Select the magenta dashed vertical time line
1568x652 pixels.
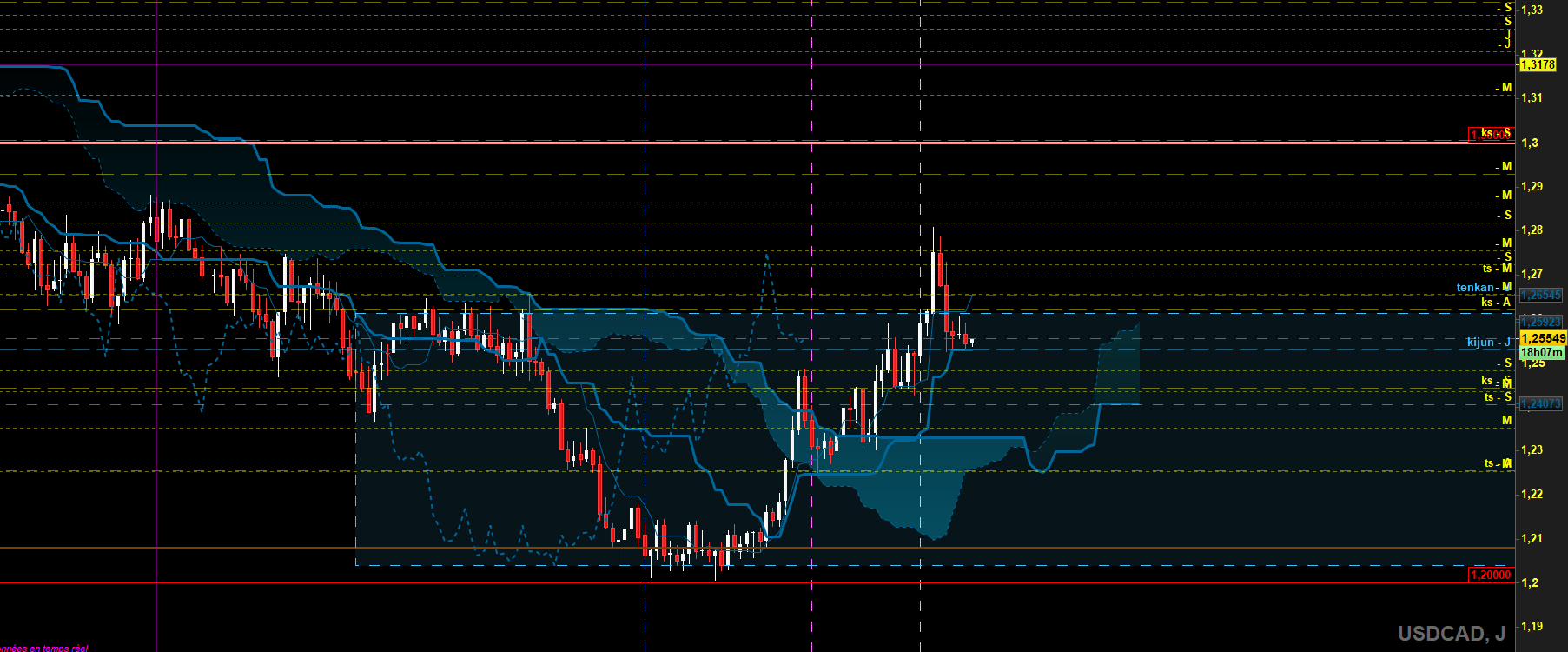coord(811,326)
